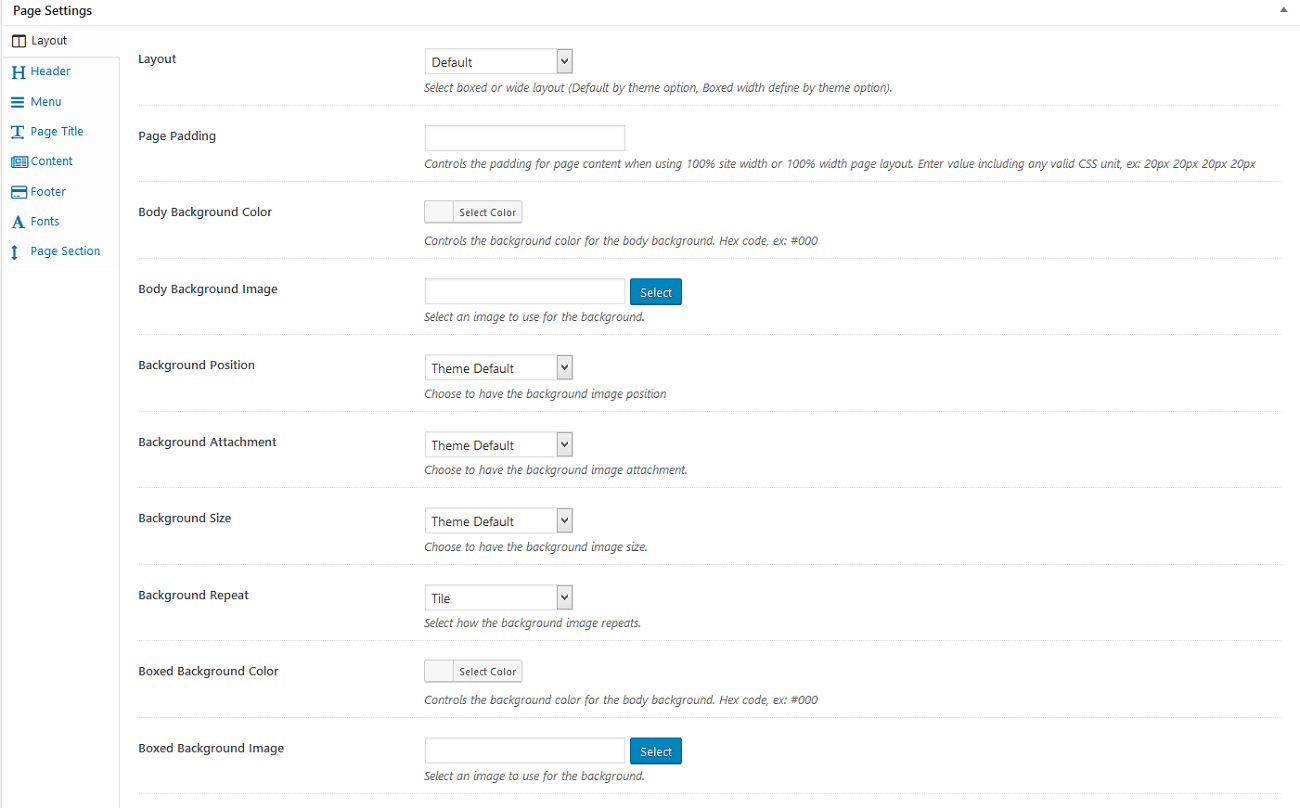
Task: Click Select button for Body Background Image
Action: [656, 292]
